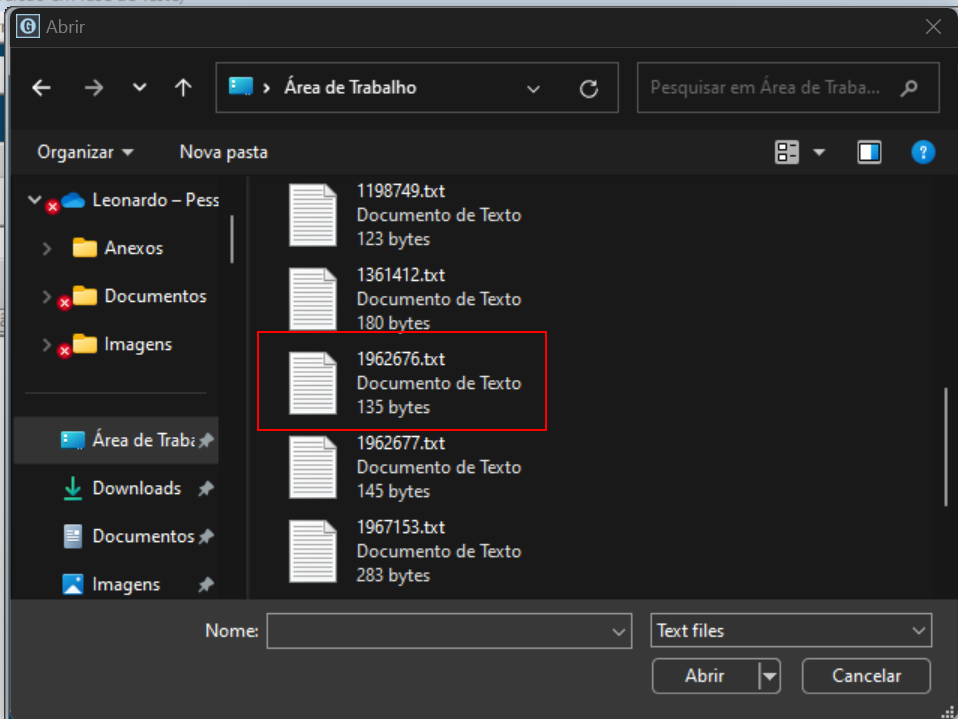This screenshot has width=958, height=719.
Task: Open the Text files type dropdown
Action: 791,630
